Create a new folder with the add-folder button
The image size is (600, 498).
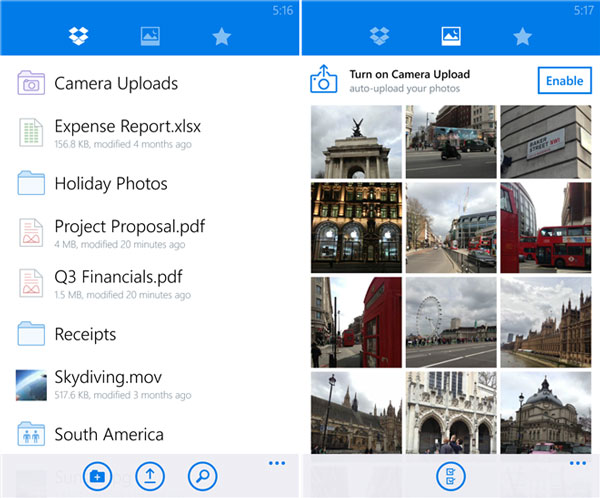98,477
